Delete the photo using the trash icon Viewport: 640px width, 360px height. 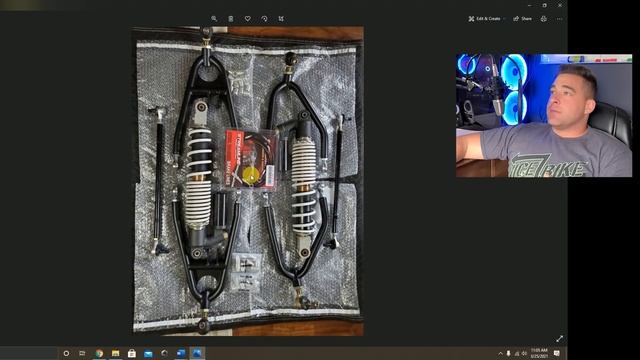pos(231,19)
